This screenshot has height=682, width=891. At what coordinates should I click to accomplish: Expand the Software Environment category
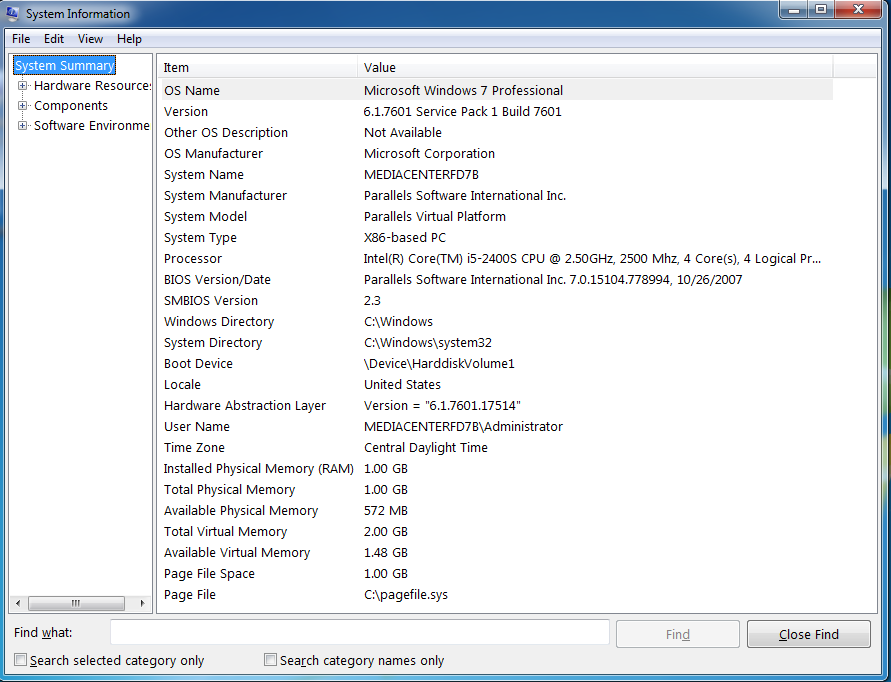22,125
